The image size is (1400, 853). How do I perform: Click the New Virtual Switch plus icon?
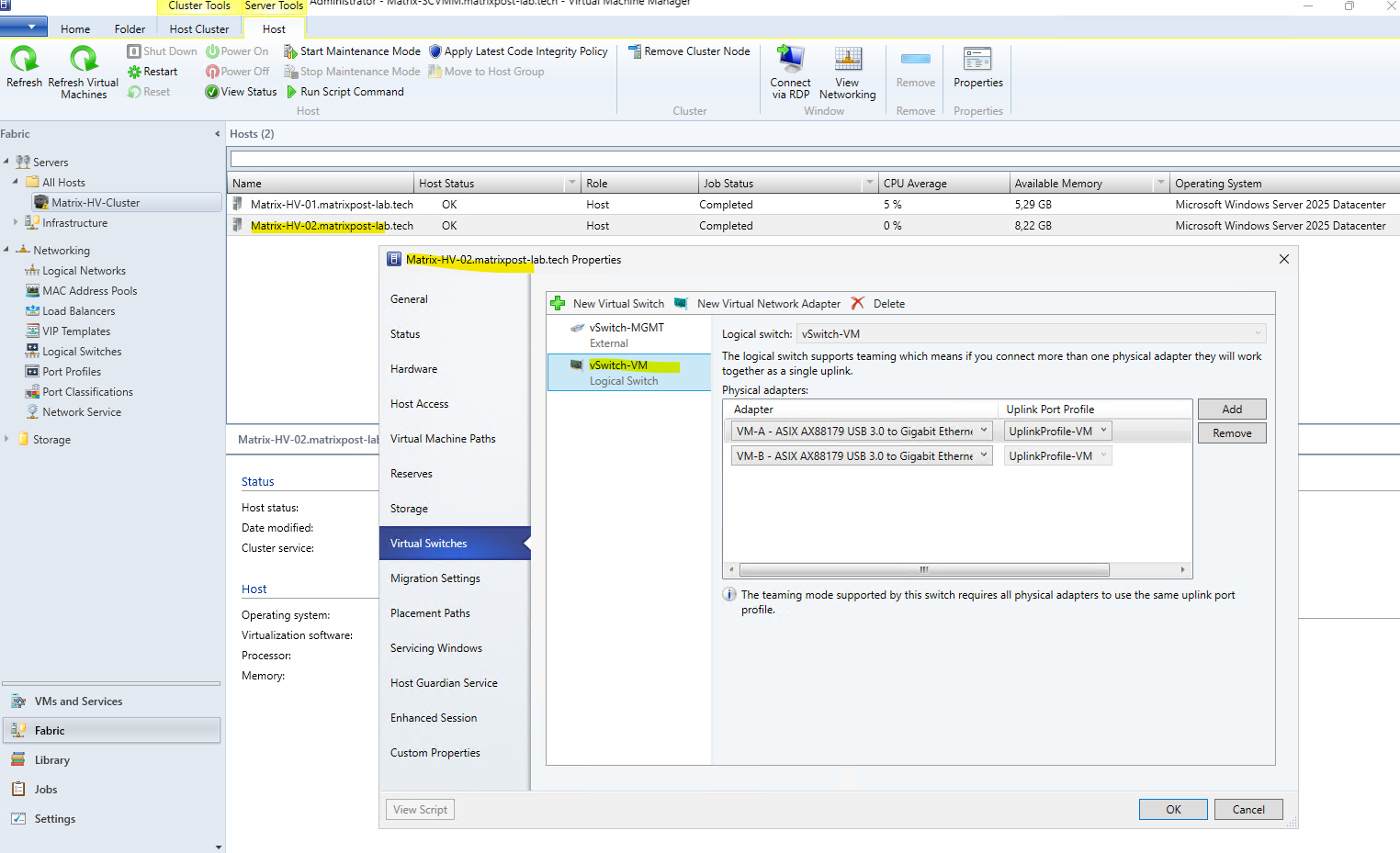(x=558, y=304)
